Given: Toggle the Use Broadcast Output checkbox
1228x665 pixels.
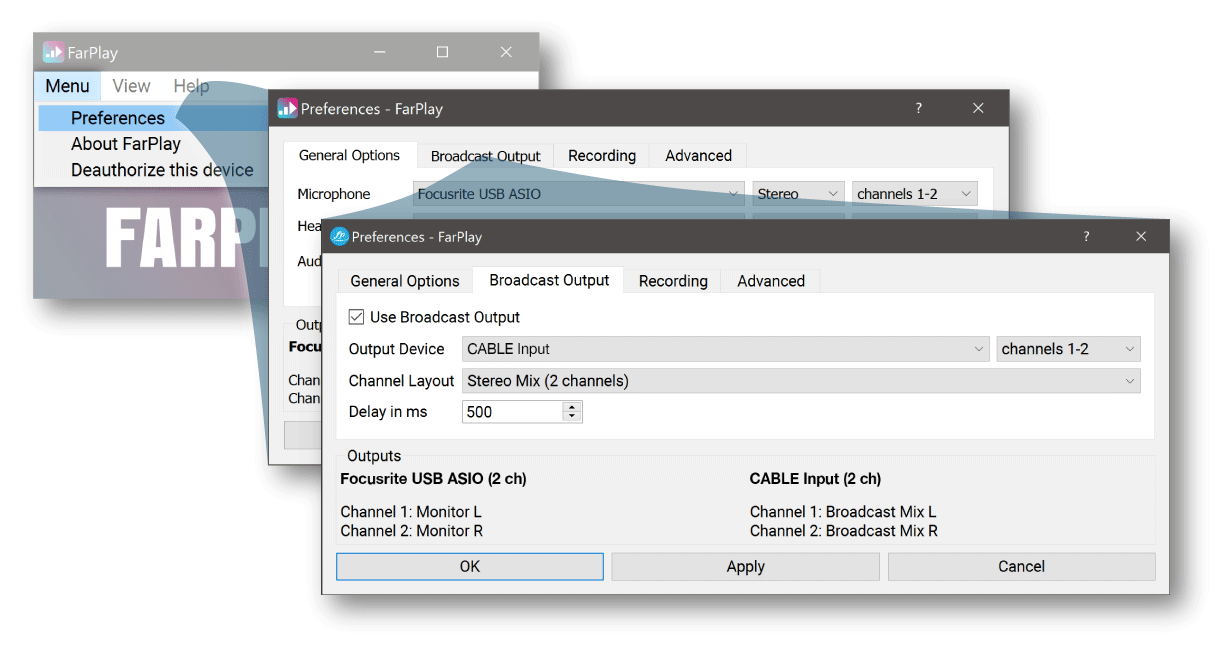Looking at the screenshot, I should (356, 317).
